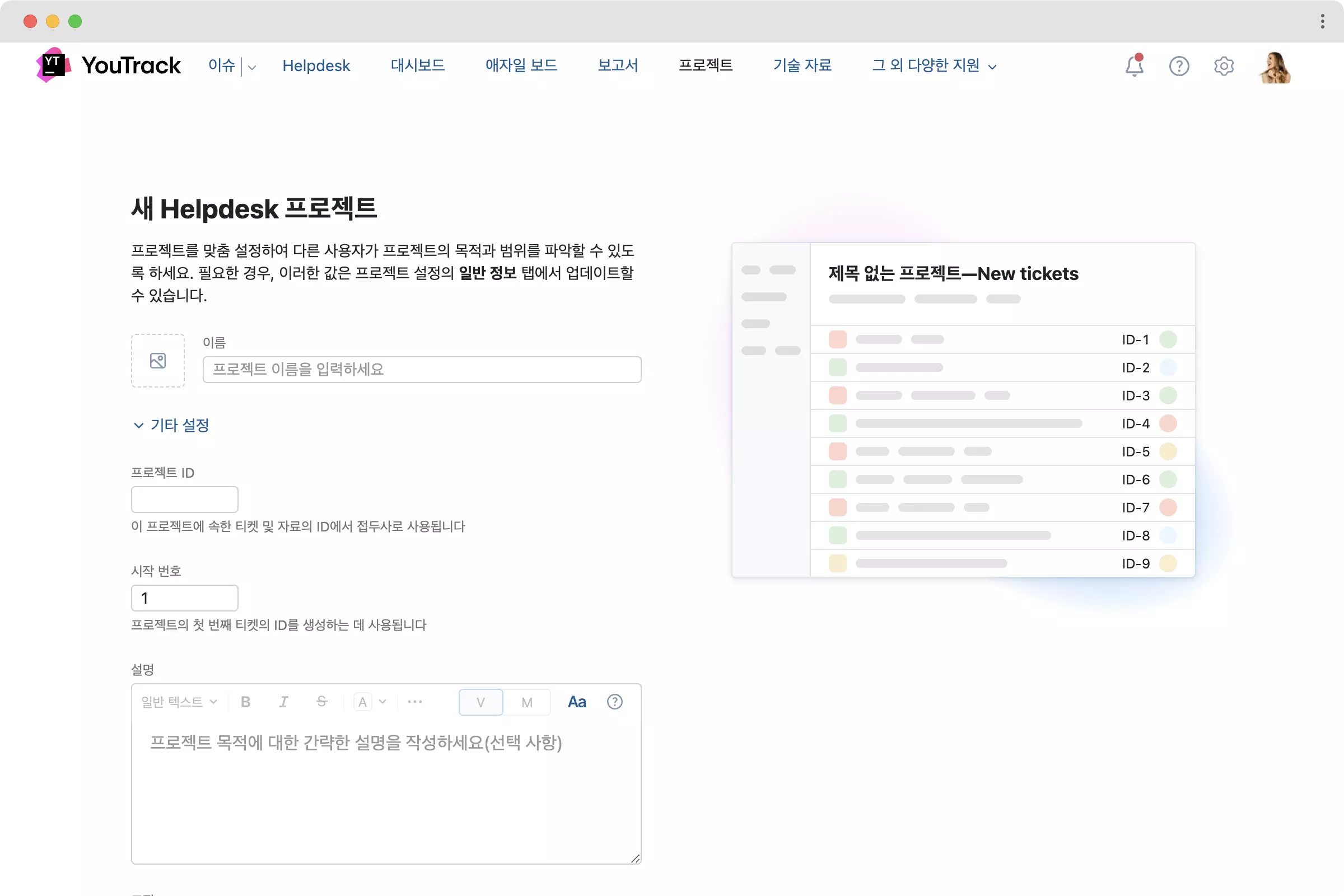This screenshot has height=896, width=1344.
Task: Switch editor to visual mode (V)
Action: click(x=480, y=702)
